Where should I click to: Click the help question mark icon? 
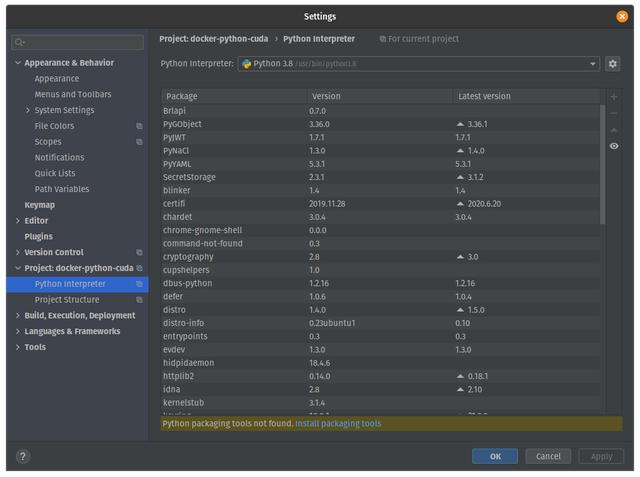tap(23, 456)
